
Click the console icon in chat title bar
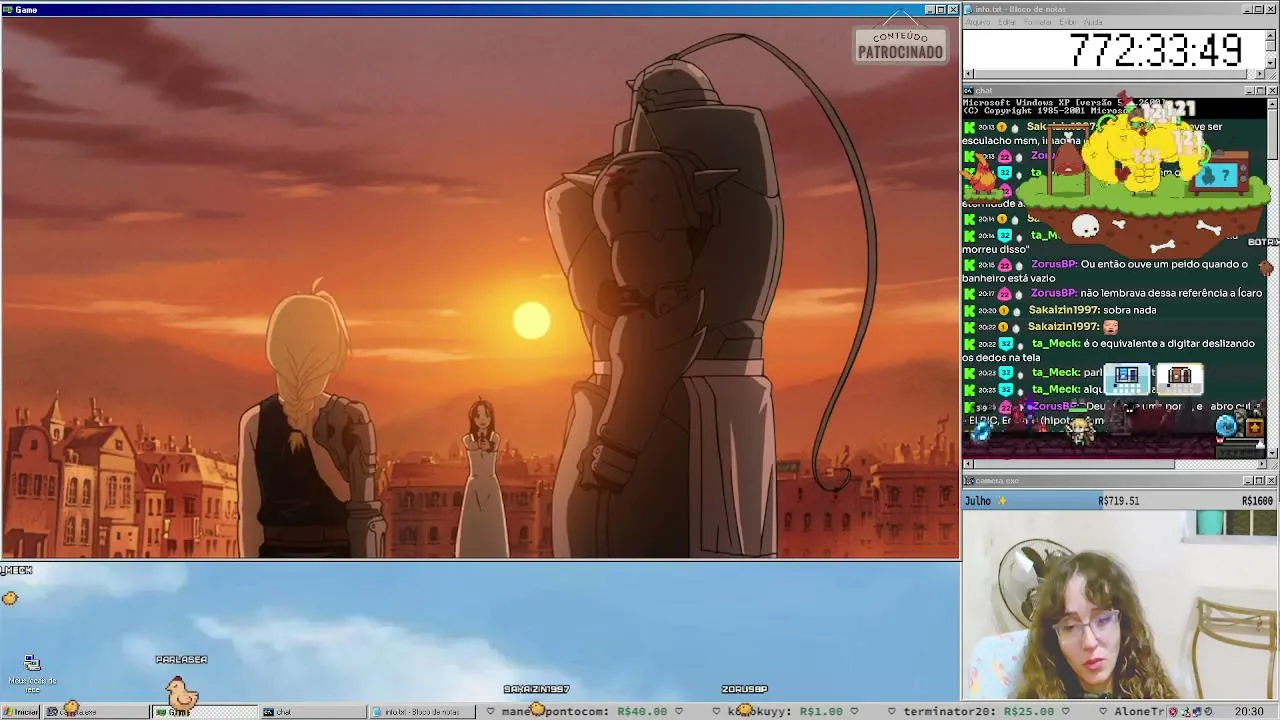(968, 90)
